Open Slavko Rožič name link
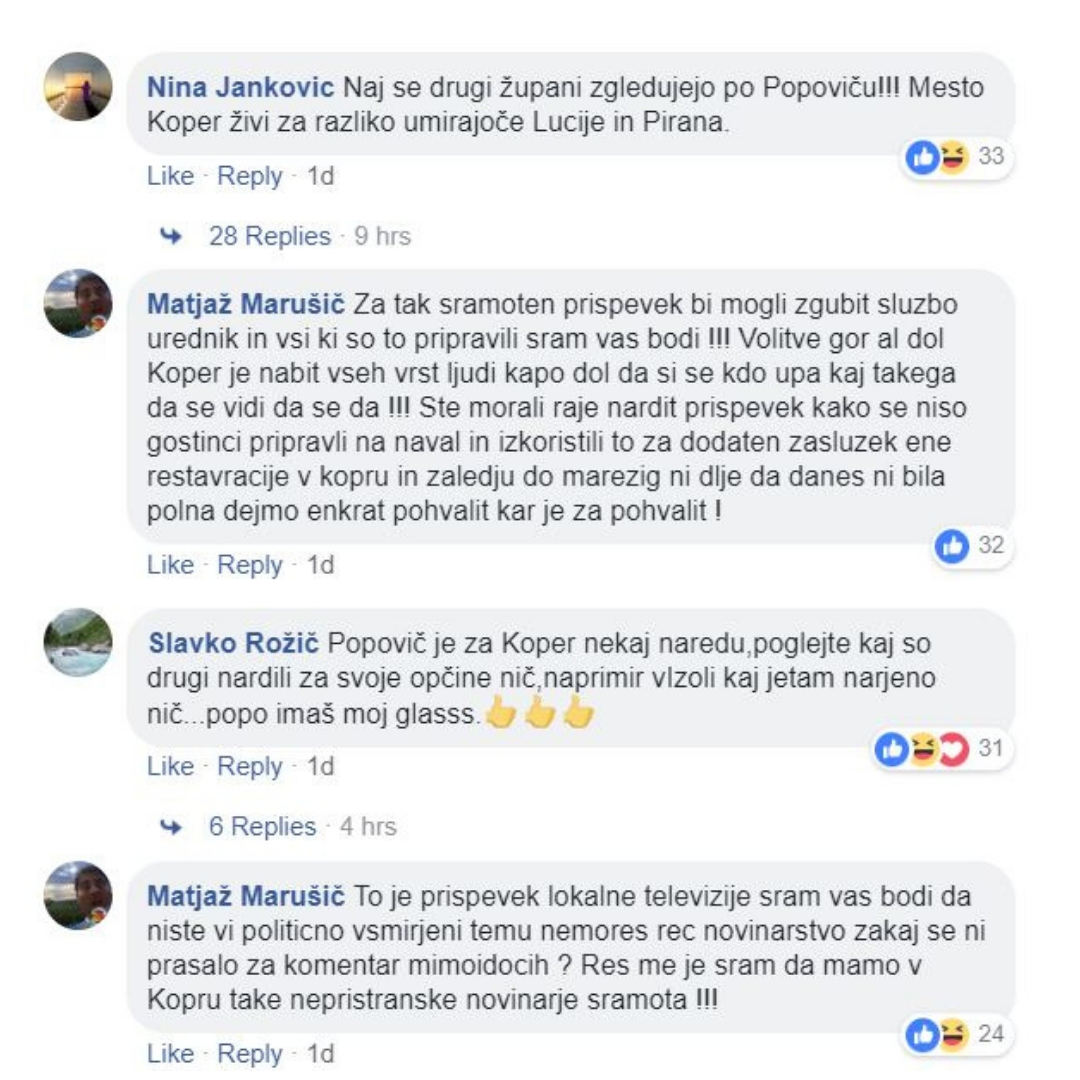This screenshot has height=1080, width=1080. point(233,643)
